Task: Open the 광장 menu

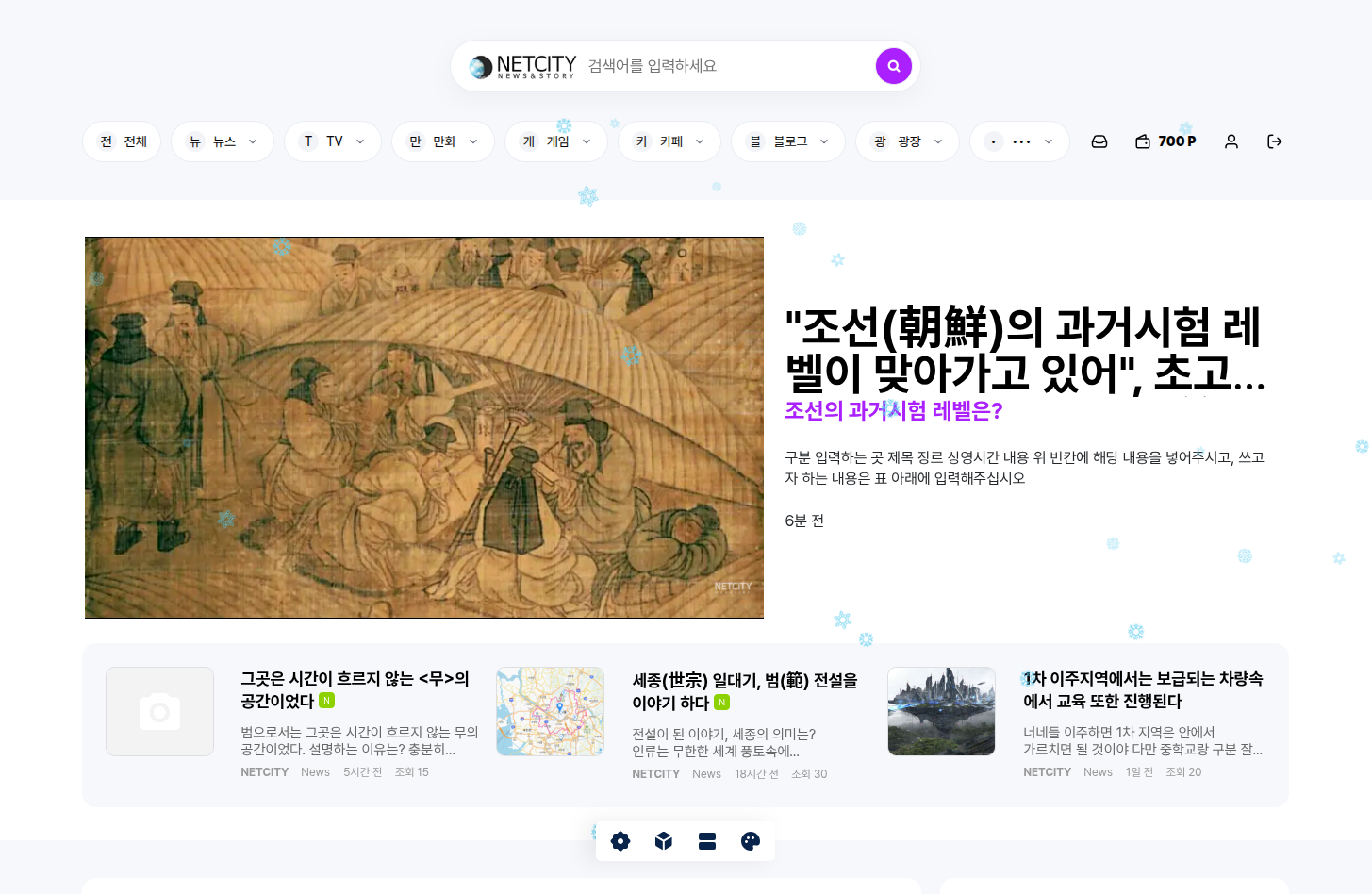Action: pos(907,141)
